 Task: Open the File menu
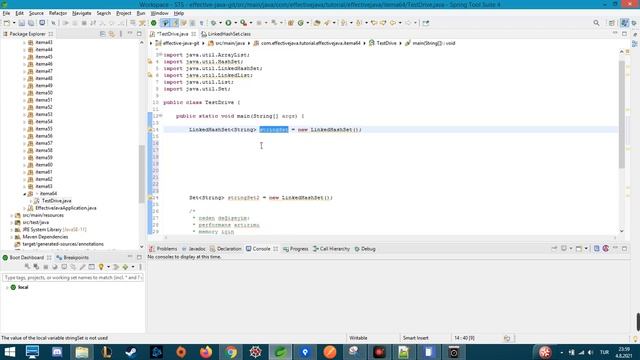coord(6,13)
